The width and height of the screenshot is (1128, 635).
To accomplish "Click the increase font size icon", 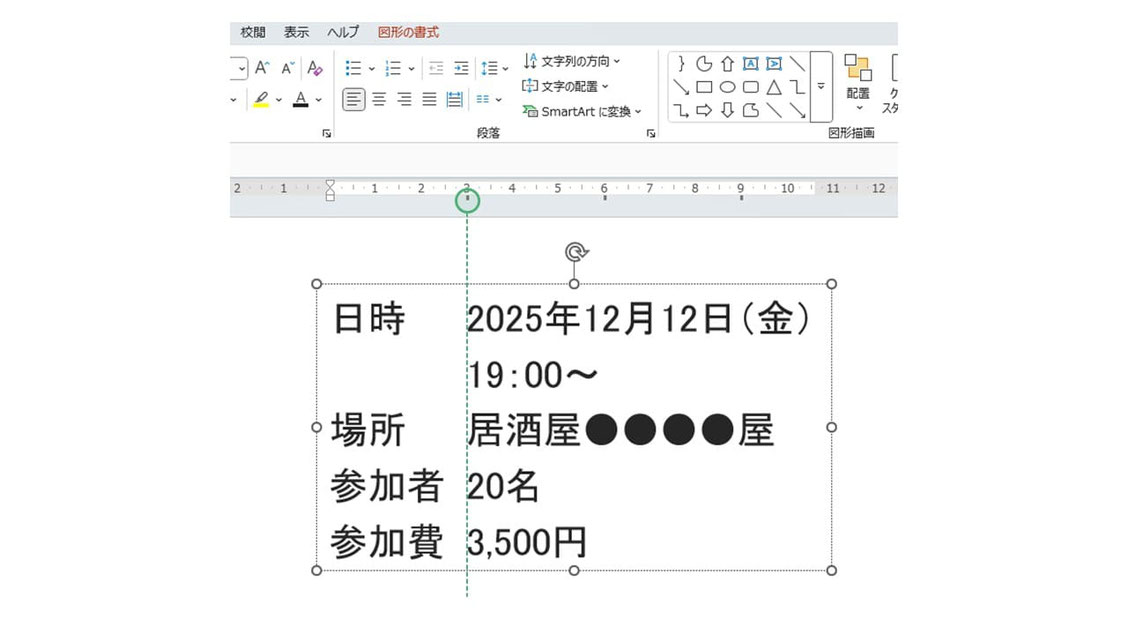I will coord(262,68).
